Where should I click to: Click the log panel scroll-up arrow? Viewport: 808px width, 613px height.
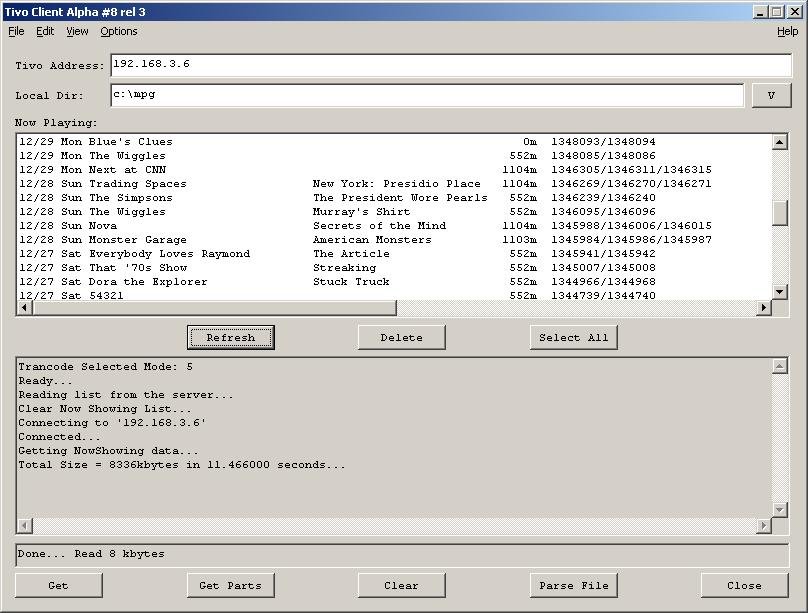[x=780, y=366]
